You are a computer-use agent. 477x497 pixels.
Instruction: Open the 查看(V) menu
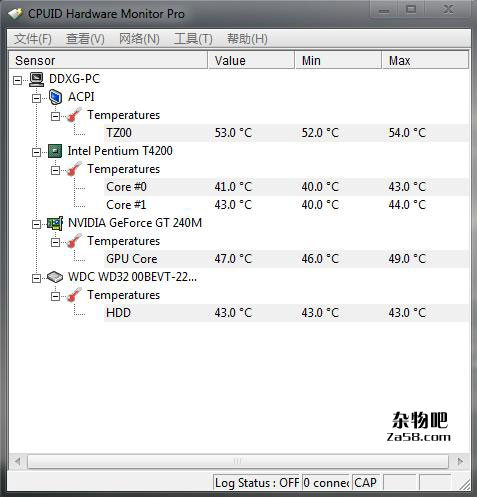tap(85, 39)
